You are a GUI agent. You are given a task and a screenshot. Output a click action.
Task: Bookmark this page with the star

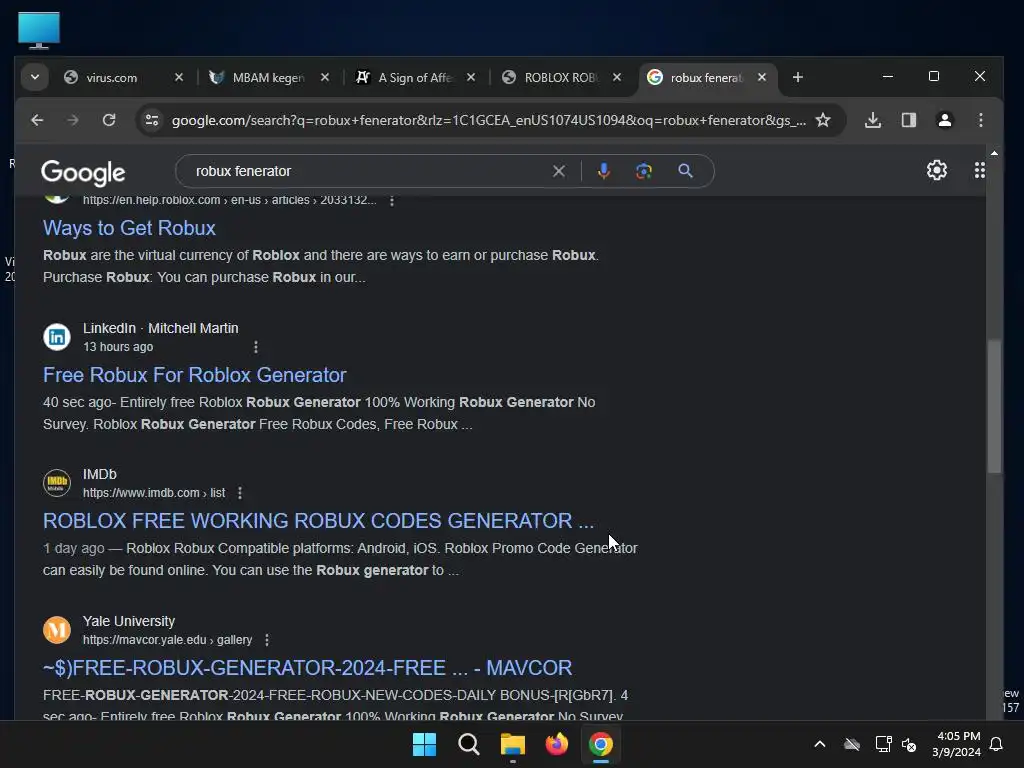coord(823,120)
